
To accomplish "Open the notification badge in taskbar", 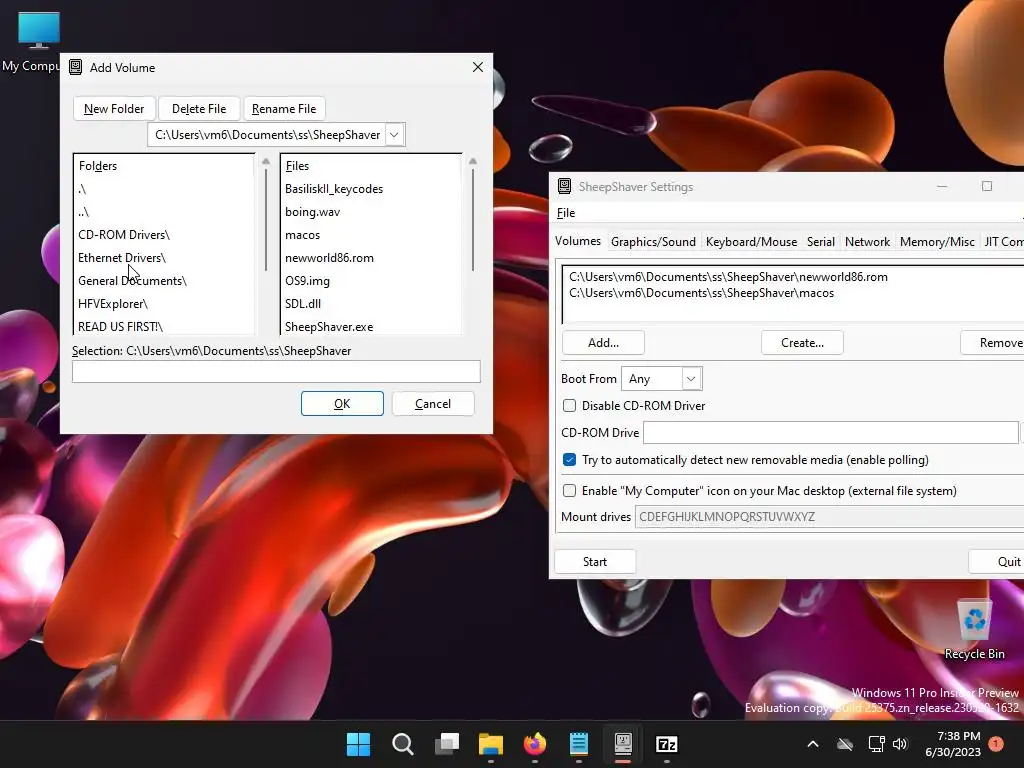I will (x=996, y=744).
